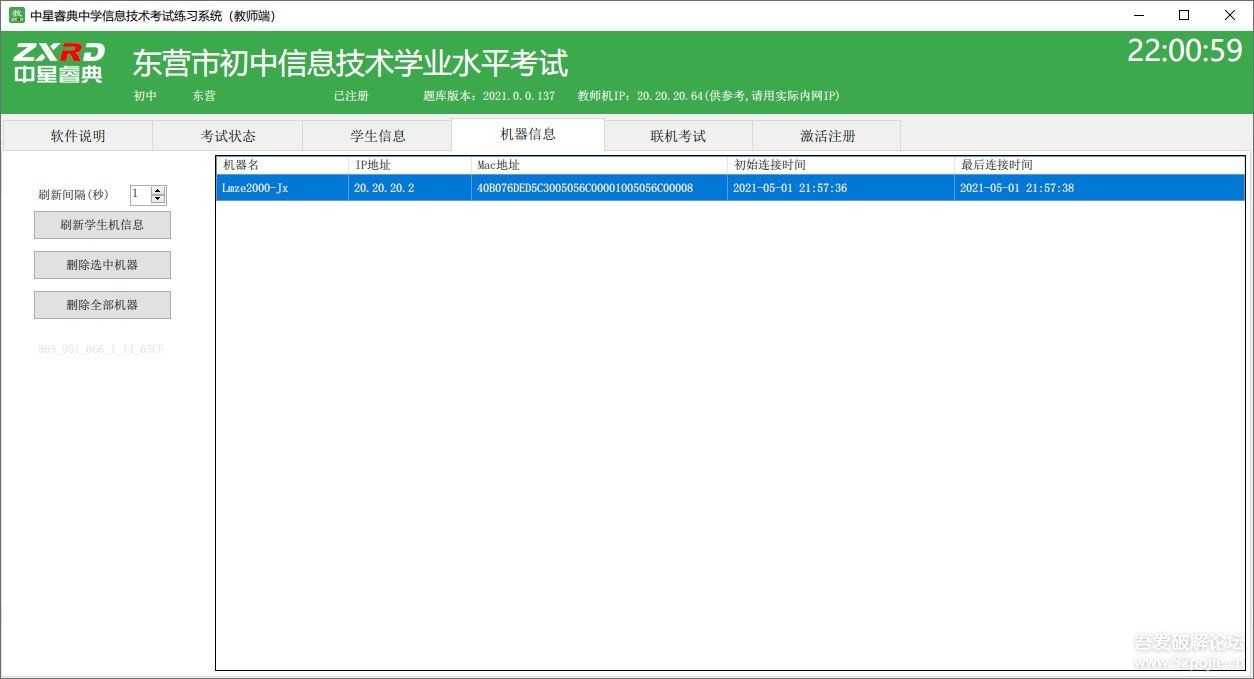Switch to the 软件说明 tab
The width and height of the screenshot is (1254, 679).
(x=76, y=135)
